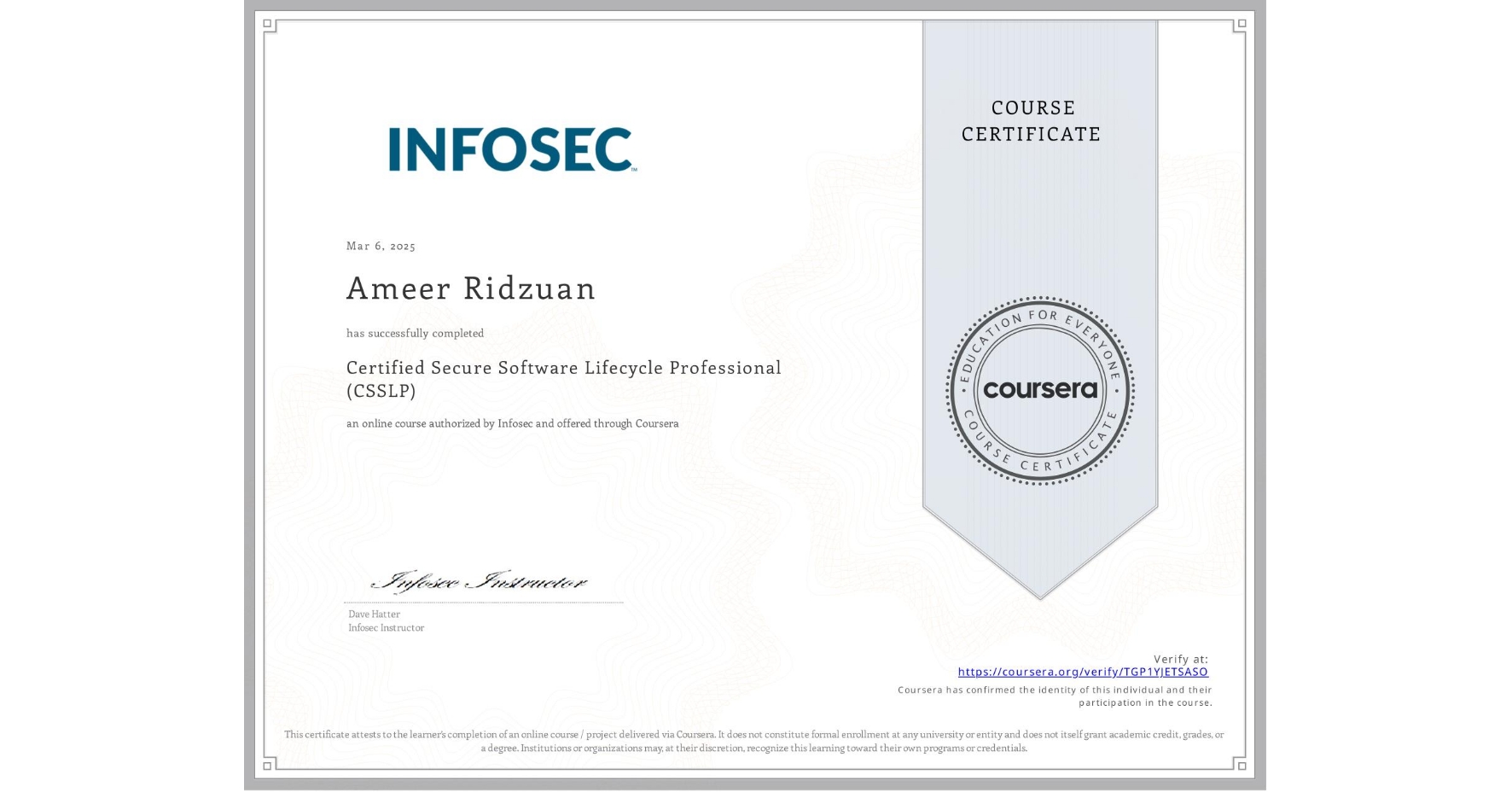
Task: Click the has successfully completed text
Action: pyautogui.click(x=414, y=333)
